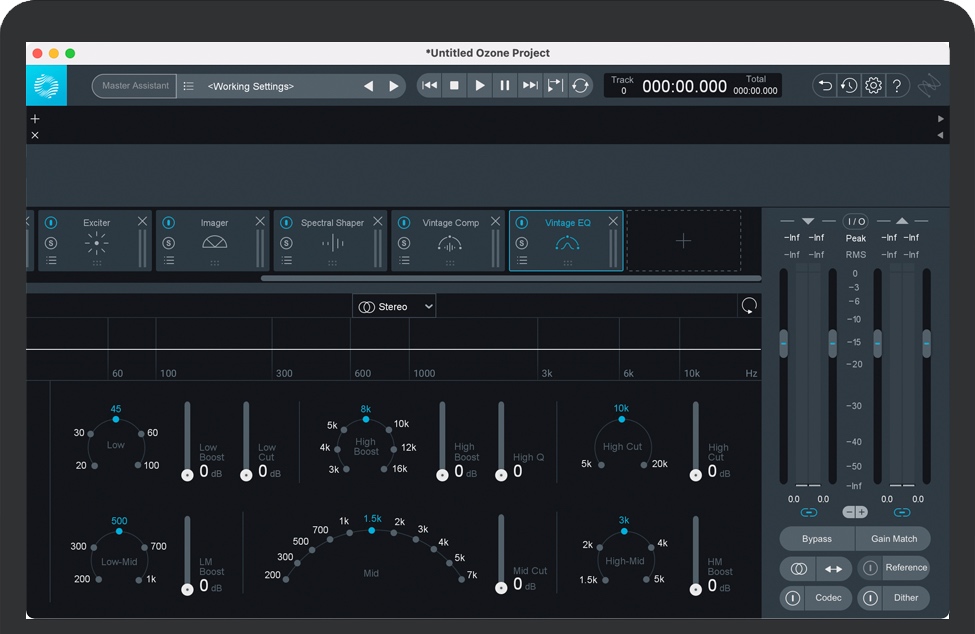Click the Low Boost slider handle
This screenshot has width=975, height=634.
click(187, 475)
